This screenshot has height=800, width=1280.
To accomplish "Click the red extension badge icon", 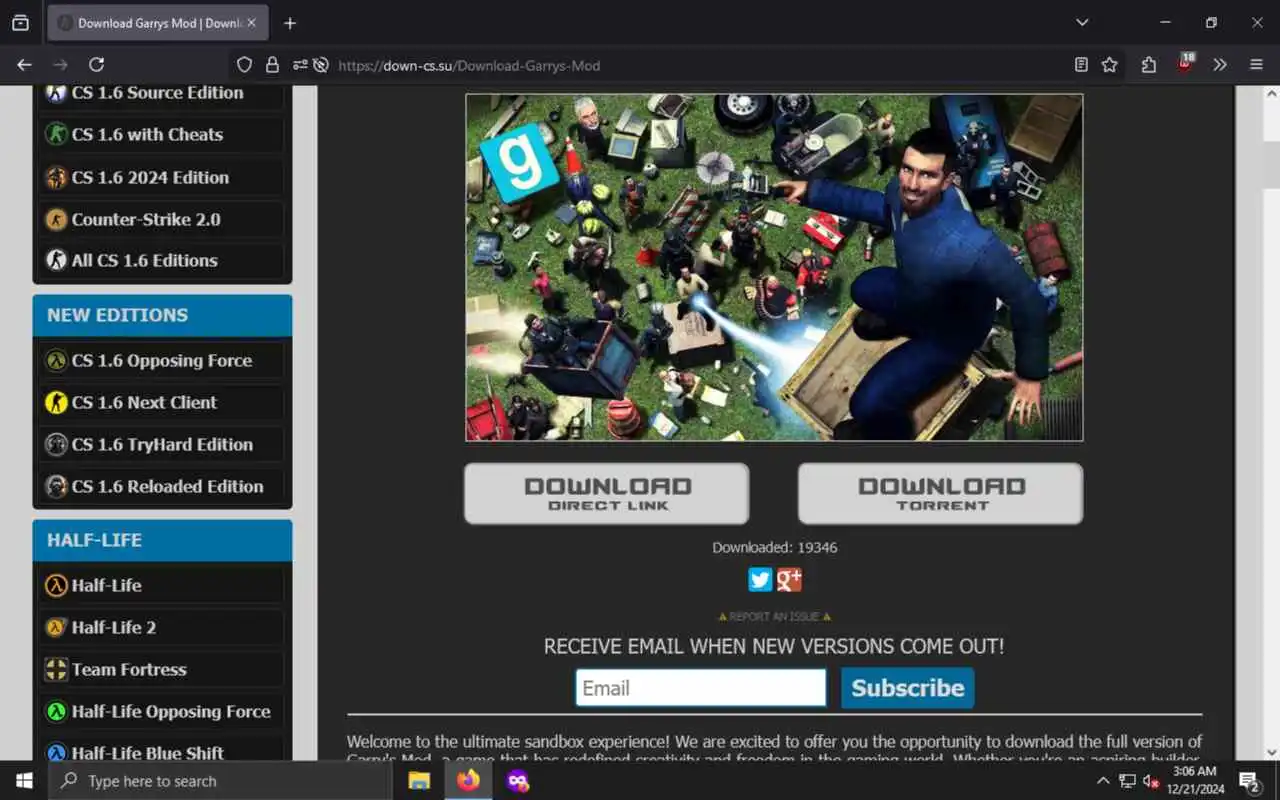I will [x=1185, y=64].
